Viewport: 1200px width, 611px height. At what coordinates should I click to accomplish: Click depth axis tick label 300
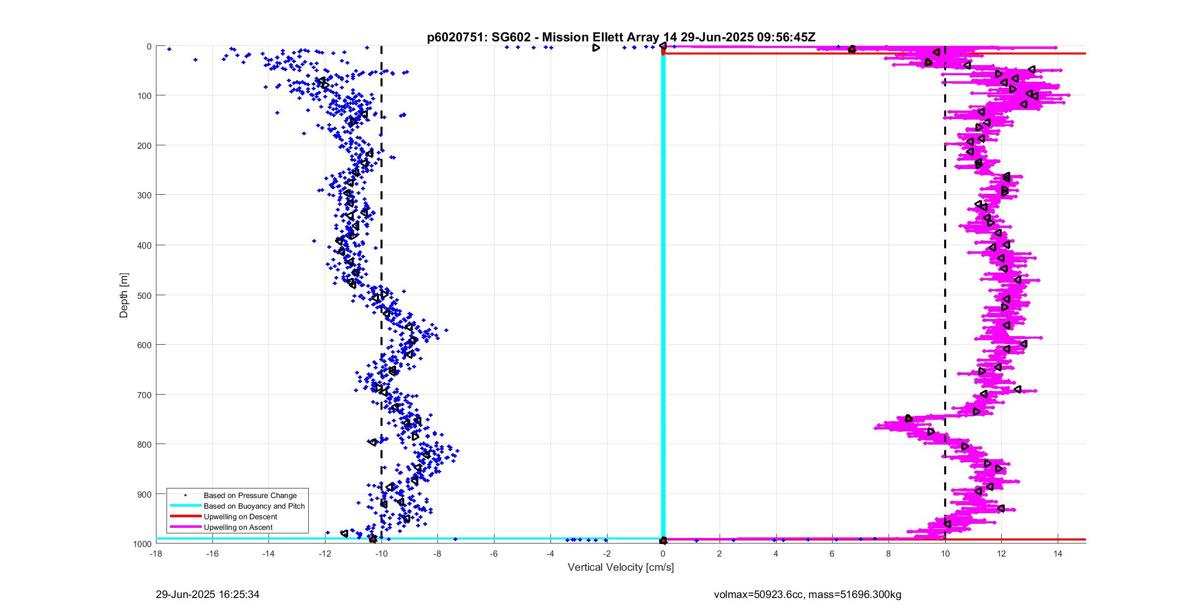(x=143, y=195)
